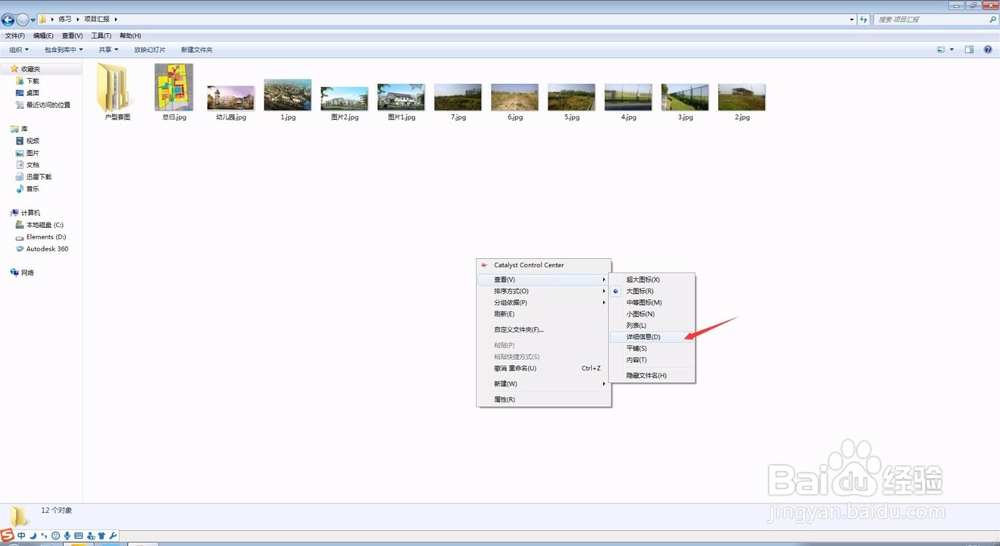Open 本地磁盘 (C:) drive
1000x546 pixels.
pos(44,225)
